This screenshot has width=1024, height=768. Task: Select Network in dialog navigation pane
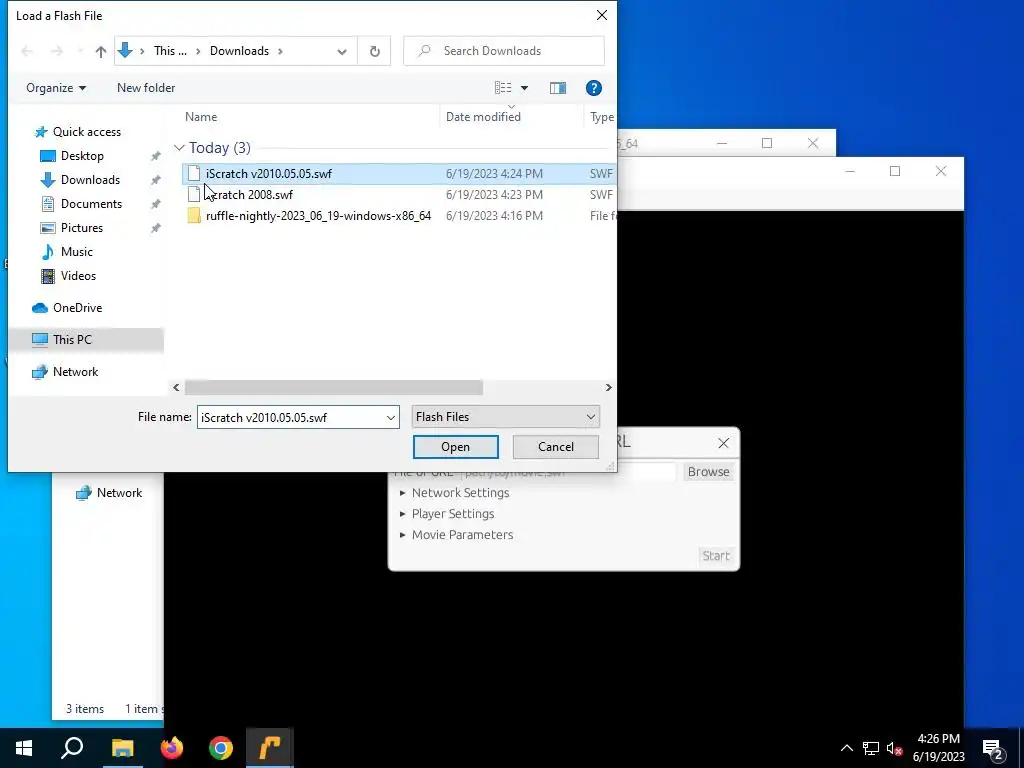pyautogui.click(x=75, y=372)
